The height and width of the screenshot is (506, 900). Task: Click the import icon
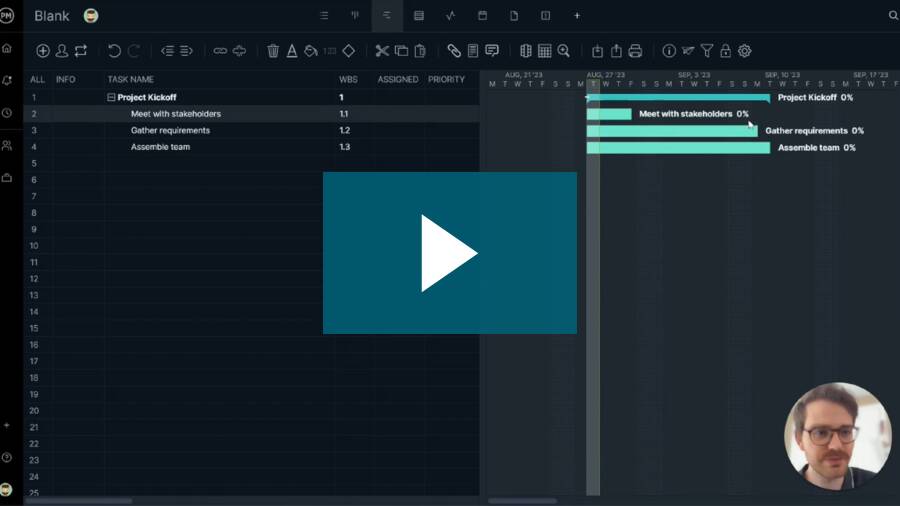(598, 51)
